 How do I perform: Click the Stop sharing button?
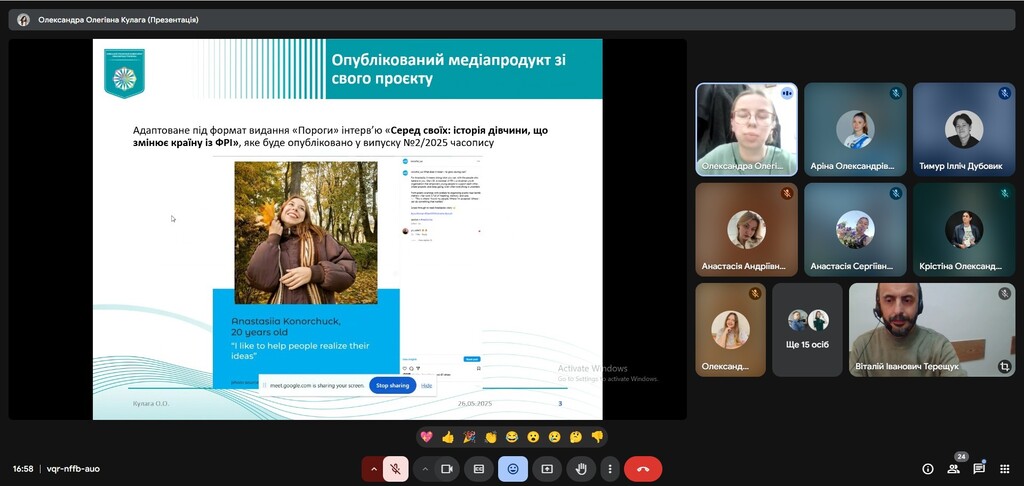(392, 385)
